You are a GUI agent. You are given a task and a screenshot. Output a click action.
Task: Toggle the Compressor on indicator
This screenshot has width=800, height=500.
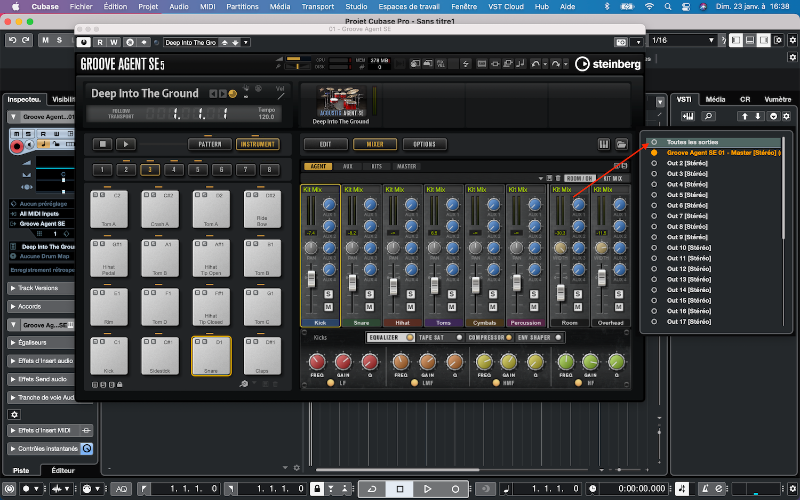pyautogui.click(x=509, y=338)
